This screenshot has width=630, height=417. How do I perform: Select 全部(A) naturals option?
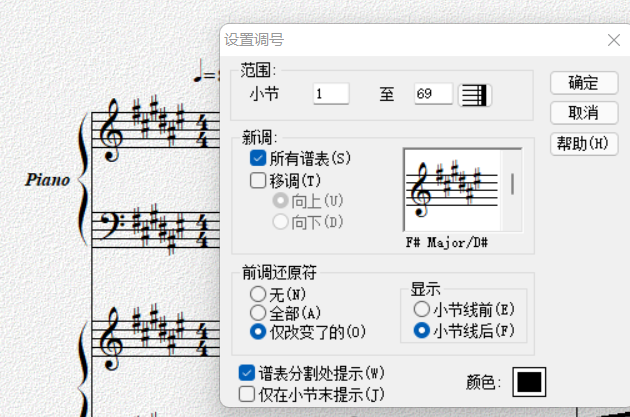(258, 313)
